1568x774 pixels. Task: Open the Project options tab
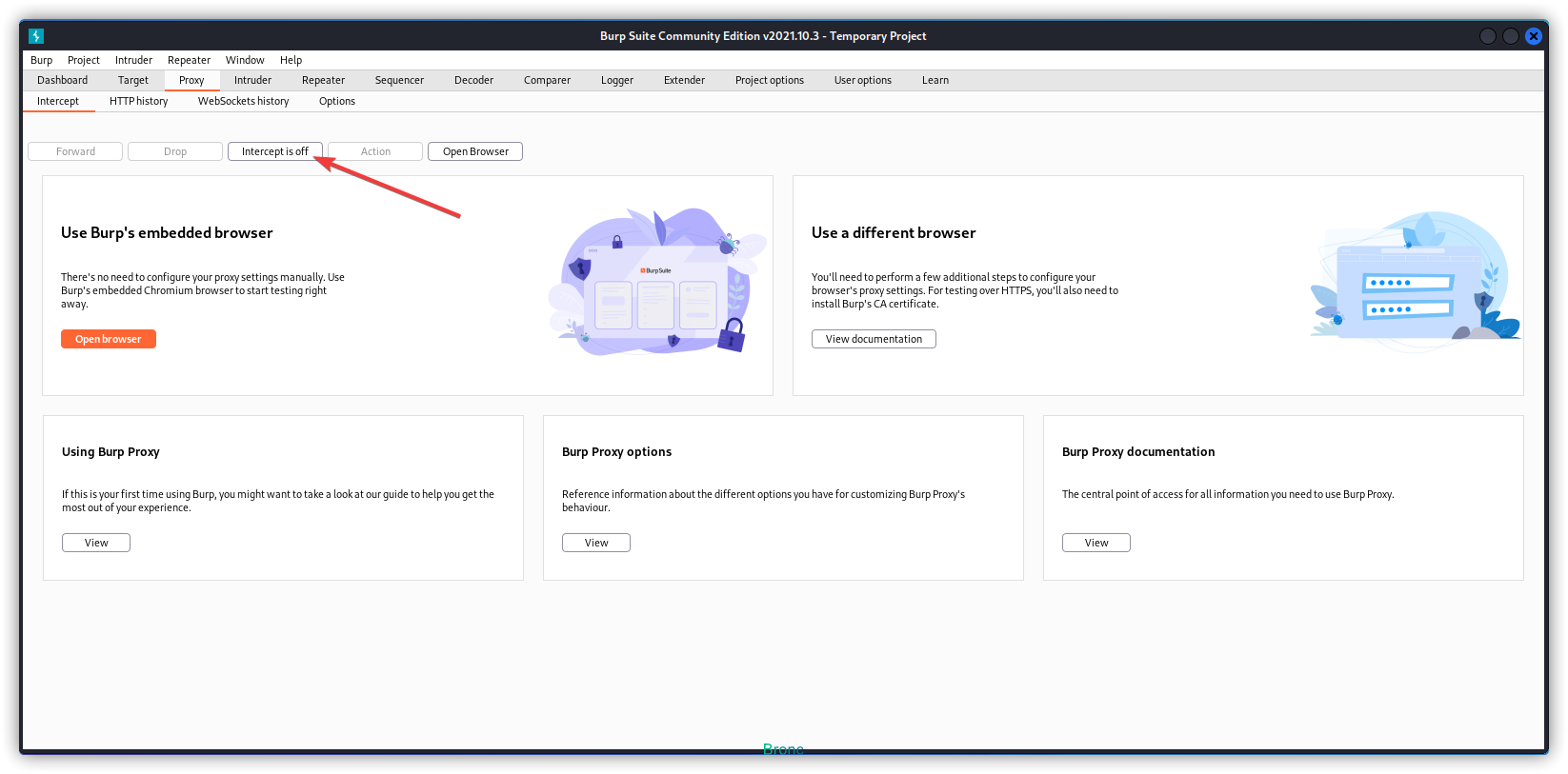770,80
